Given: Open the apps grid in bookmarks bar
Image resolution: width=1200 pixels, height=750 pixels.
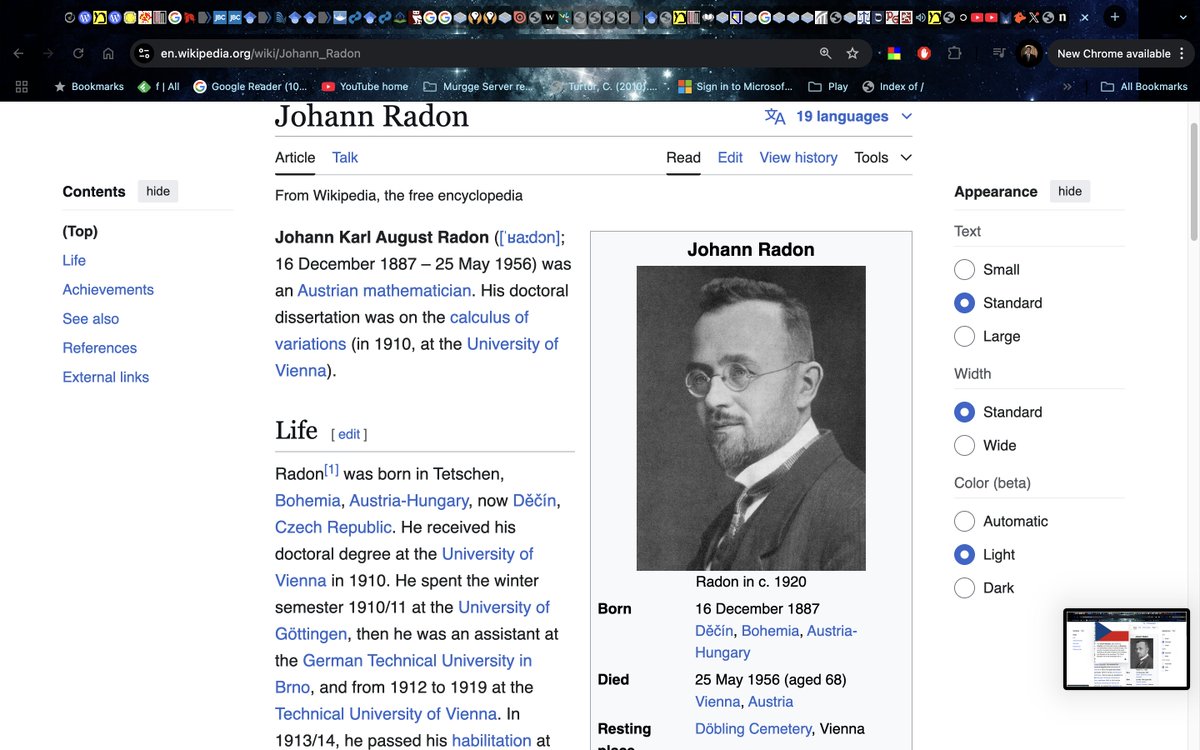Looking at the screenshot, I should 22,86.
